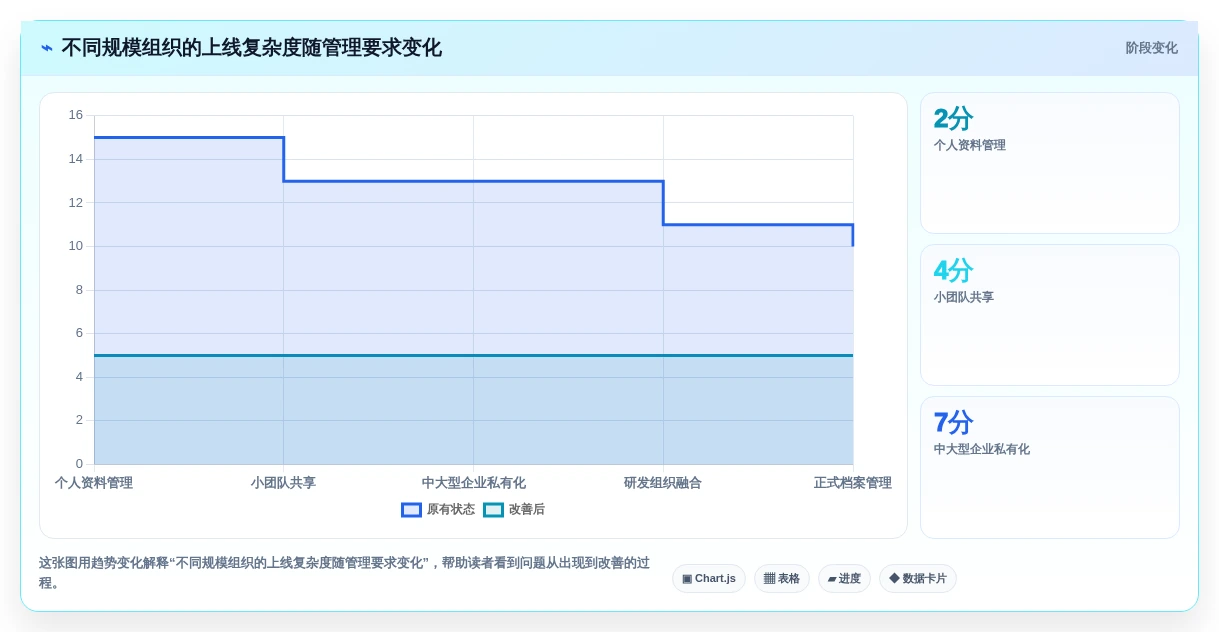Image resolution: width=1219 pixels, height=632 pixels.
Task: Click the 改善后 teal legend swatch
Action: tap(493, 510)
